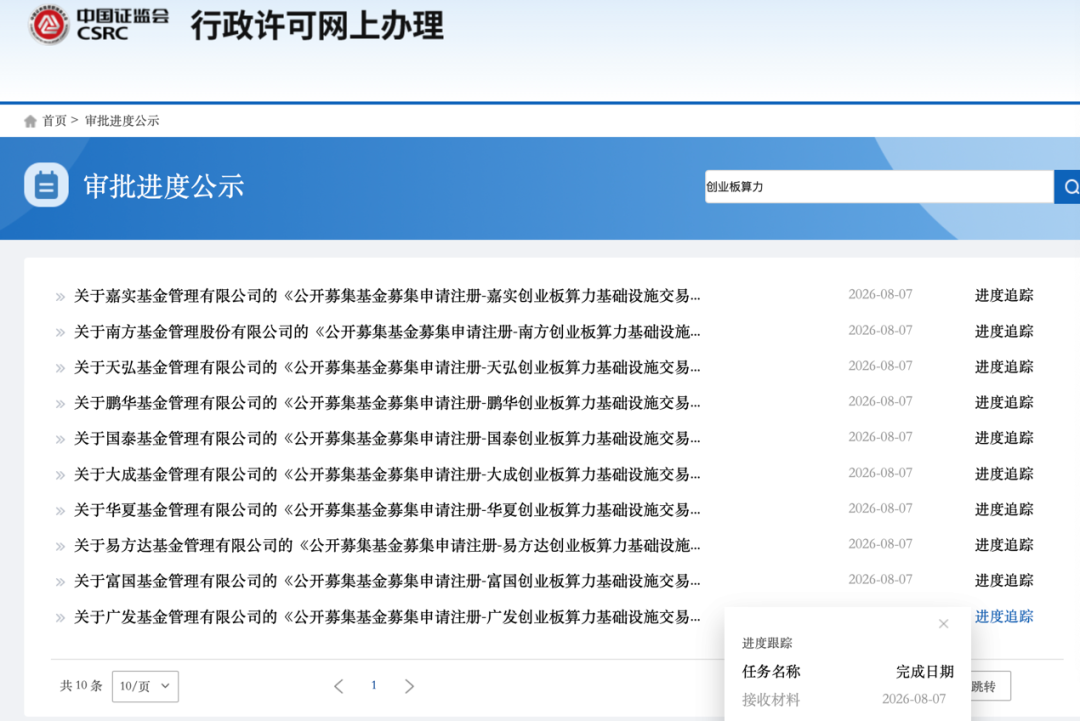The image size is (1080, 721).
Task: Click the 2026-08-07 date in 嘉实基金 row
Action: [x=880, y=295]
